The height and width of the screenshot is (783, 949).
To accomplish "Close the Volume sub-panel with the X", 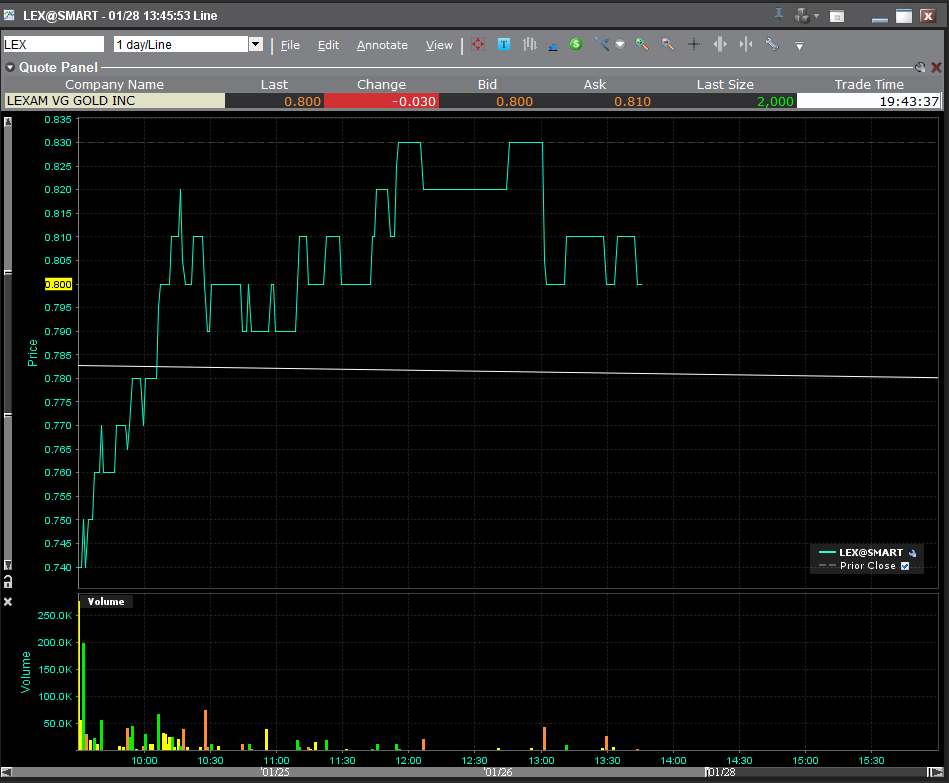I will click(8, 601).
